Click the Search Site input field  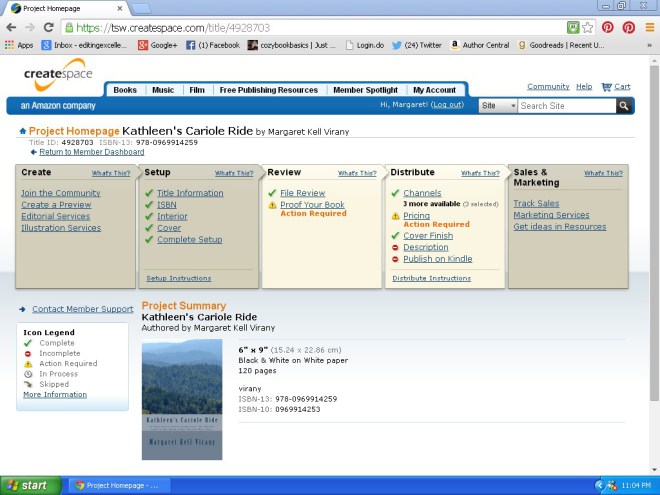[566, 105]
